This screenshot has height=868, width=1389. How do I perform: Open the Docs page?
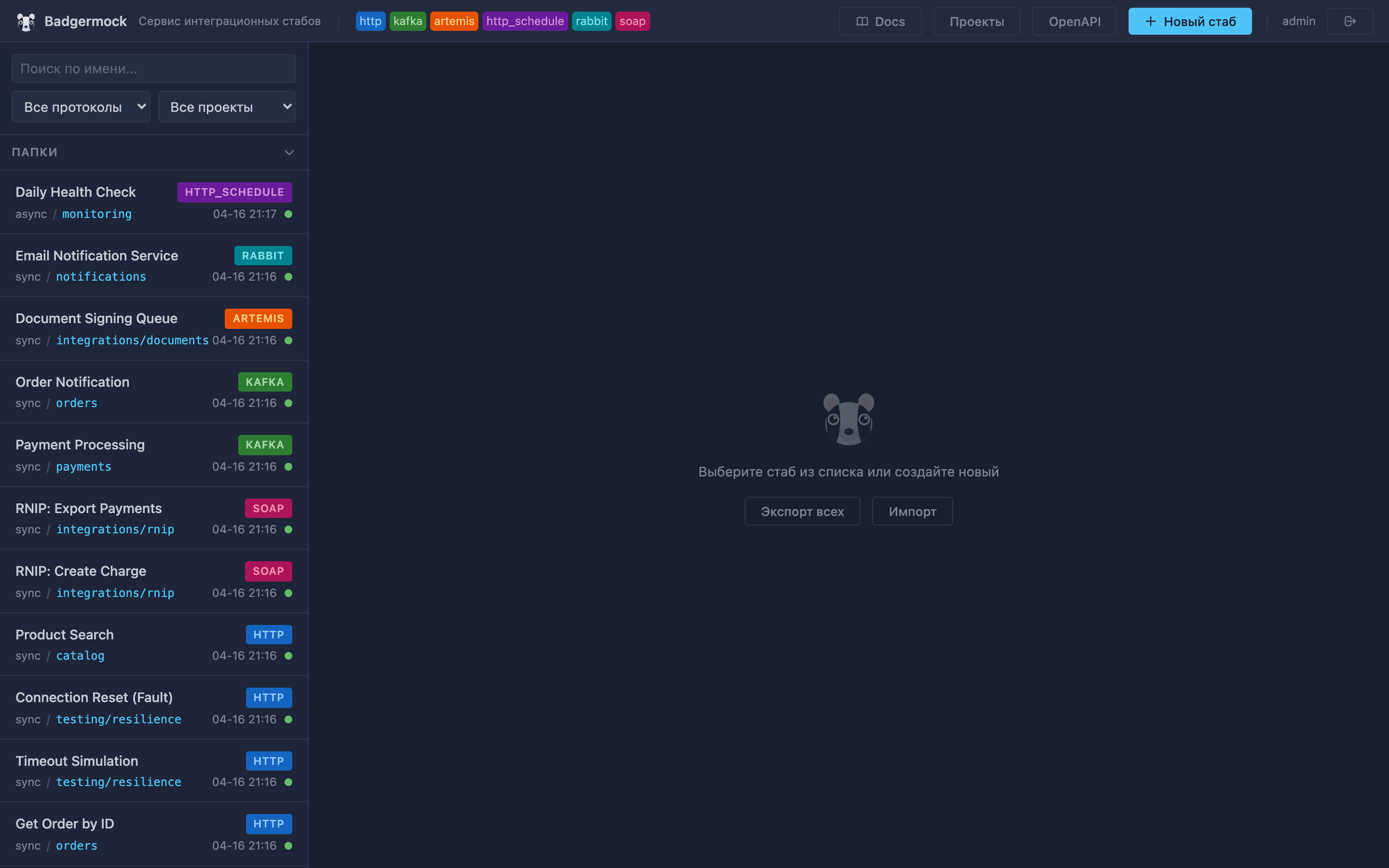[881, 21]
